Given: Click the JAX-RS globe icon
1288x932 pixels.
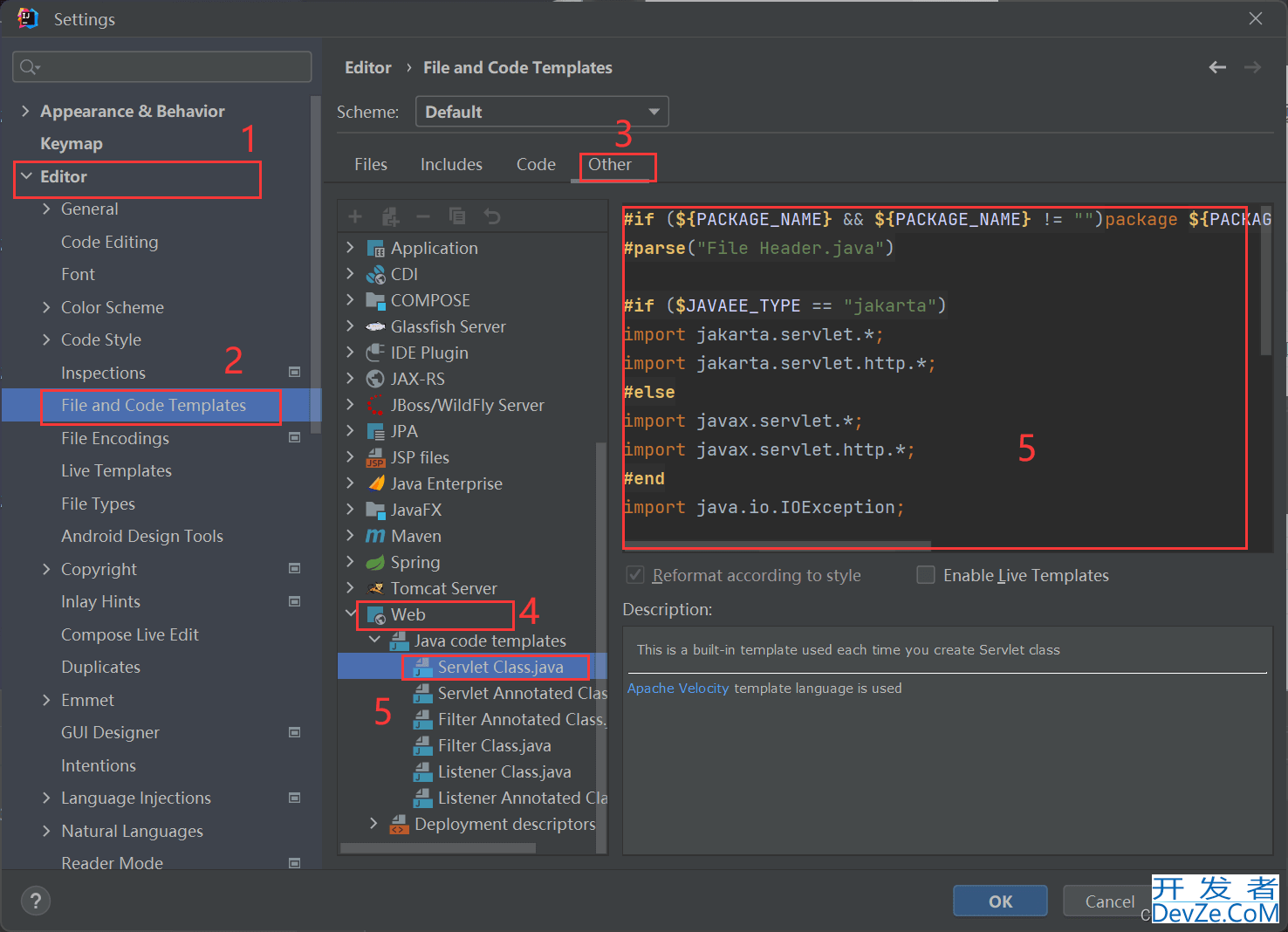Looking at the screenshot, I should point(375,380).
